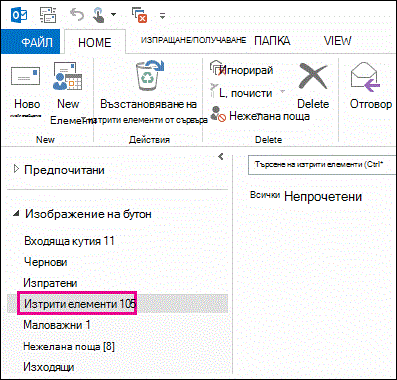This screenshot has width=397, height=380.
Task: Open the Входяща кутия folder
Action: click(x=69, y=241)
